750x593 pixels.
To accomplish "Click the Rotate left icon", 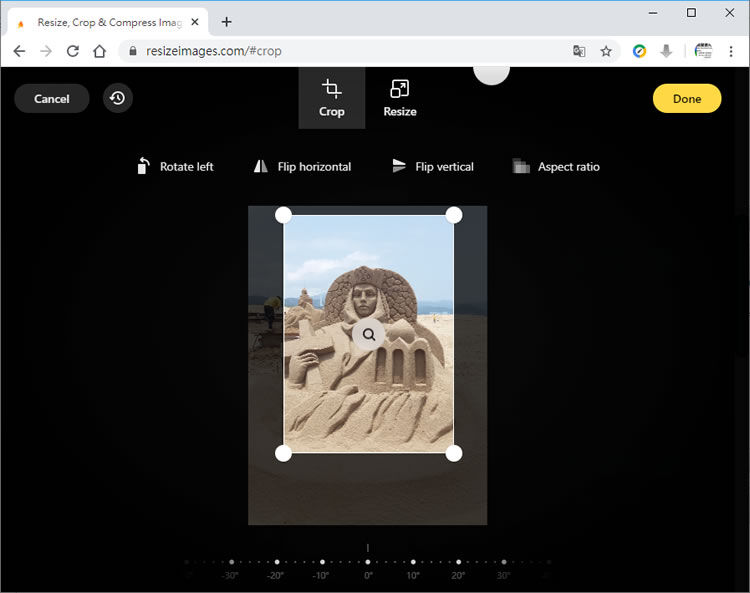I will pyautogui.click(x=144, y=167).
